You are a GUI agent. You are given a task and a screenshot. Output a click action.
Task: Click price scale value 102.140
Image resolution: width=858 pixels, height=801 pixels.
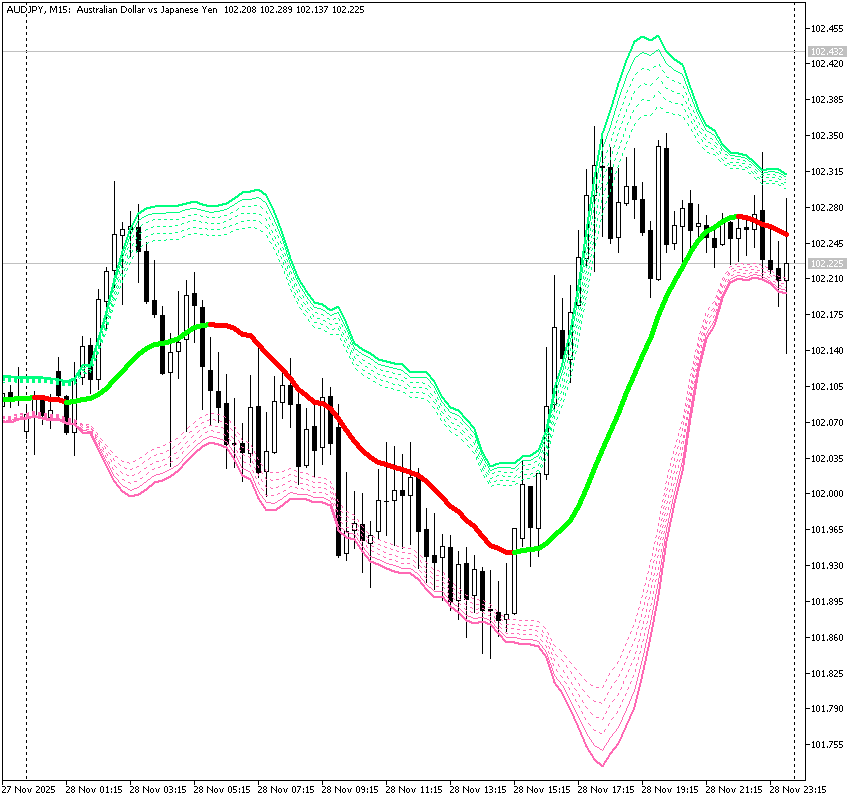click(827, 351)
